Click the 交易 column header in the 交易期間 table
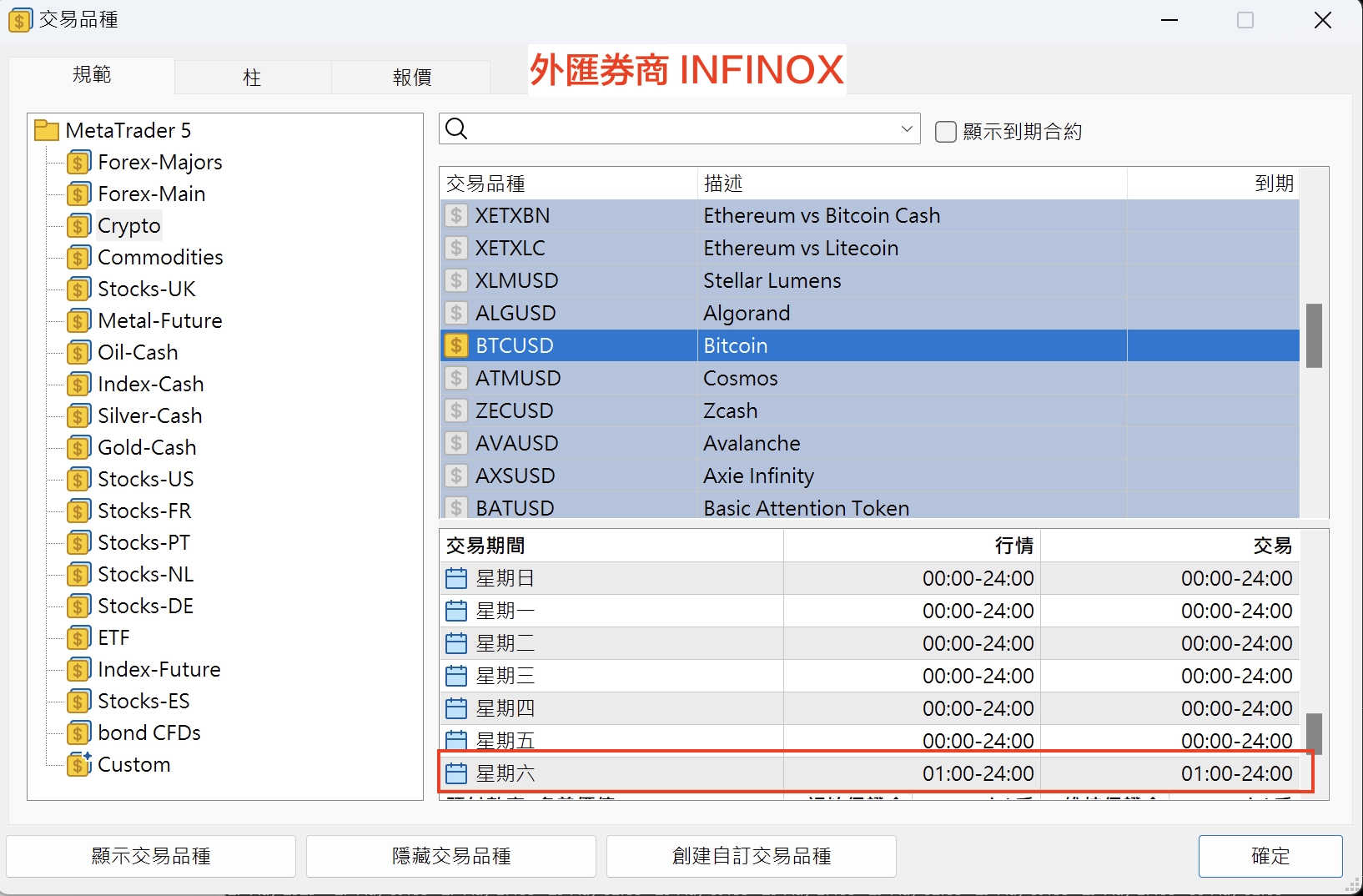Image resolution: width=1363 pixels, height=896 pixels. (1170, 546)
